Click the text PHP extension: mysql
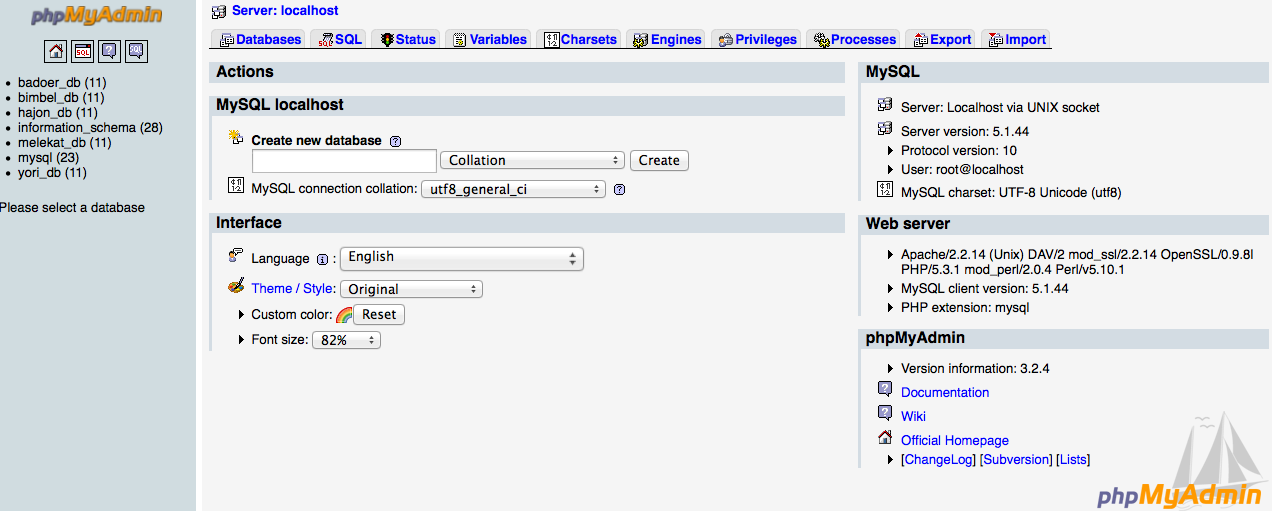Screen dimensions: 1272x511 (x=965, y=308)
